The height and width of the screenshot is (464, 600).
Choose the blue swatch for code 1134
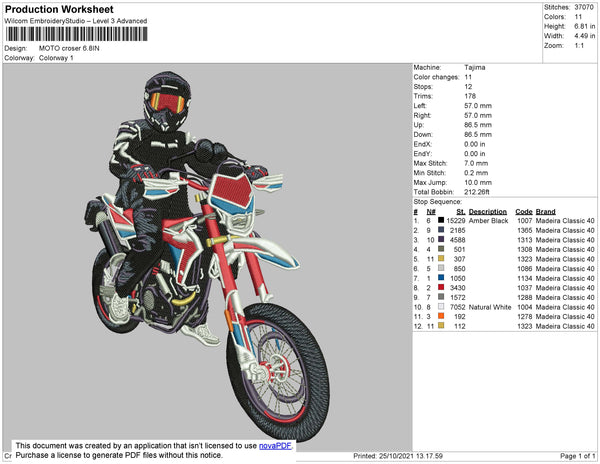(x=441, y=278)
